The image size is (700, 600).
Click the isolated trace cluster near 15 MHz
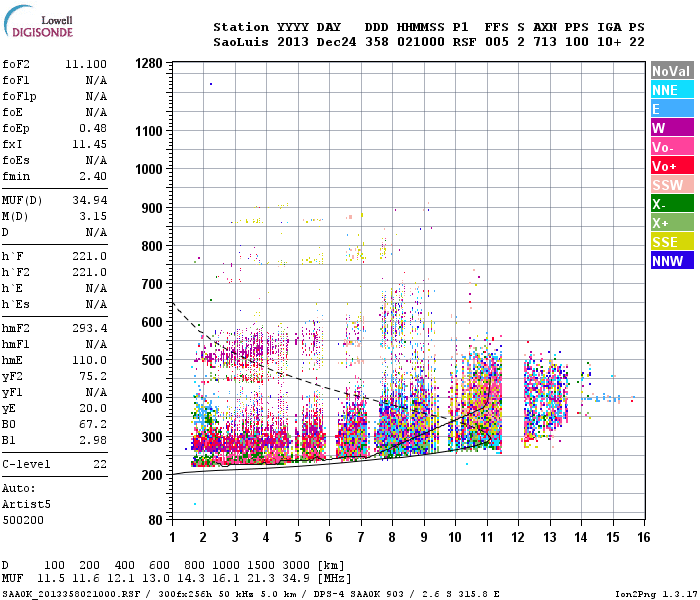point(607,397)
